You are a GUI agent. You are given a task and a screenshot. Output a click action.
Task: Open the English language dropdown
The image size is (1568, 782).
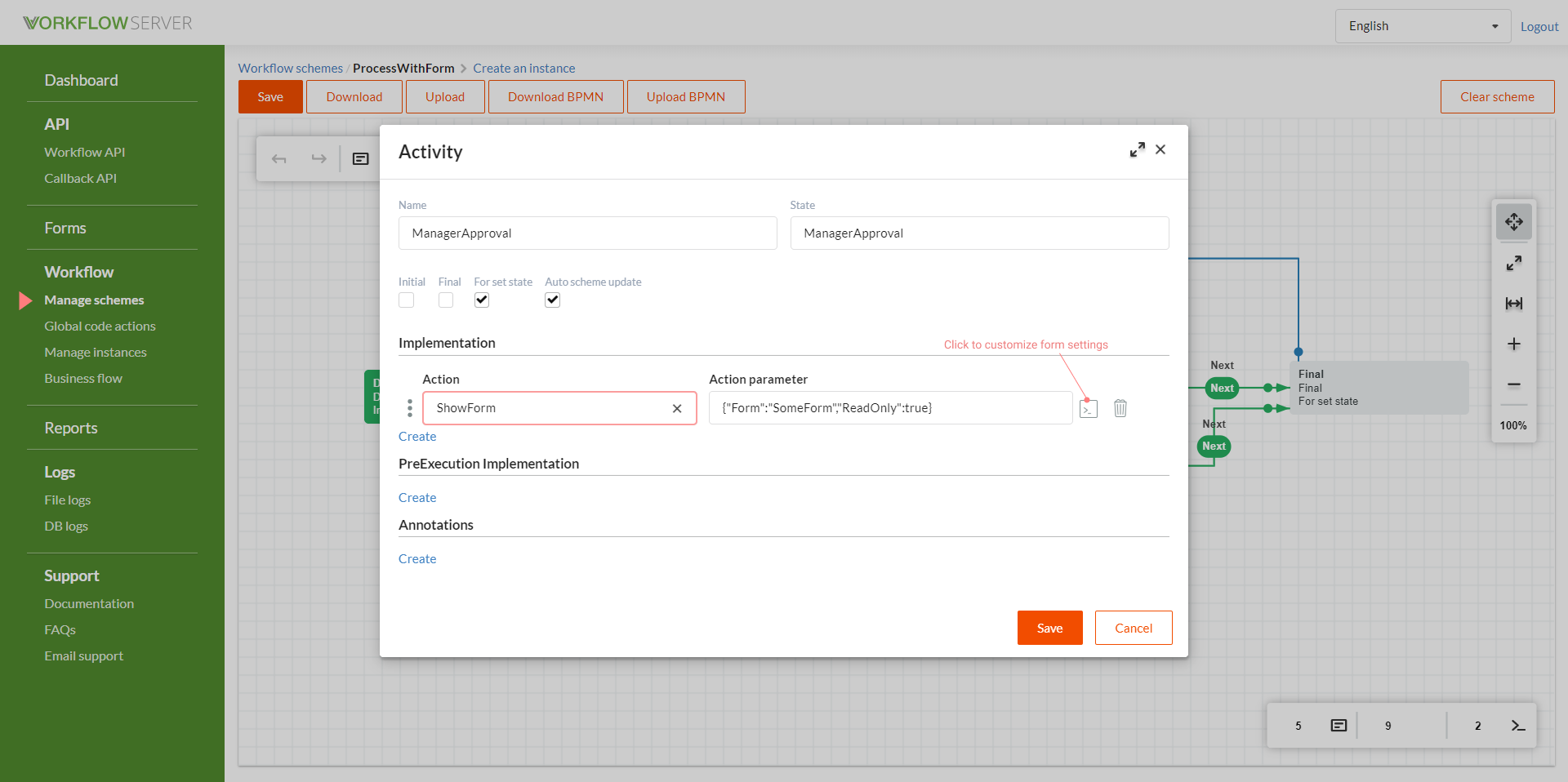tap(1422, 26)
